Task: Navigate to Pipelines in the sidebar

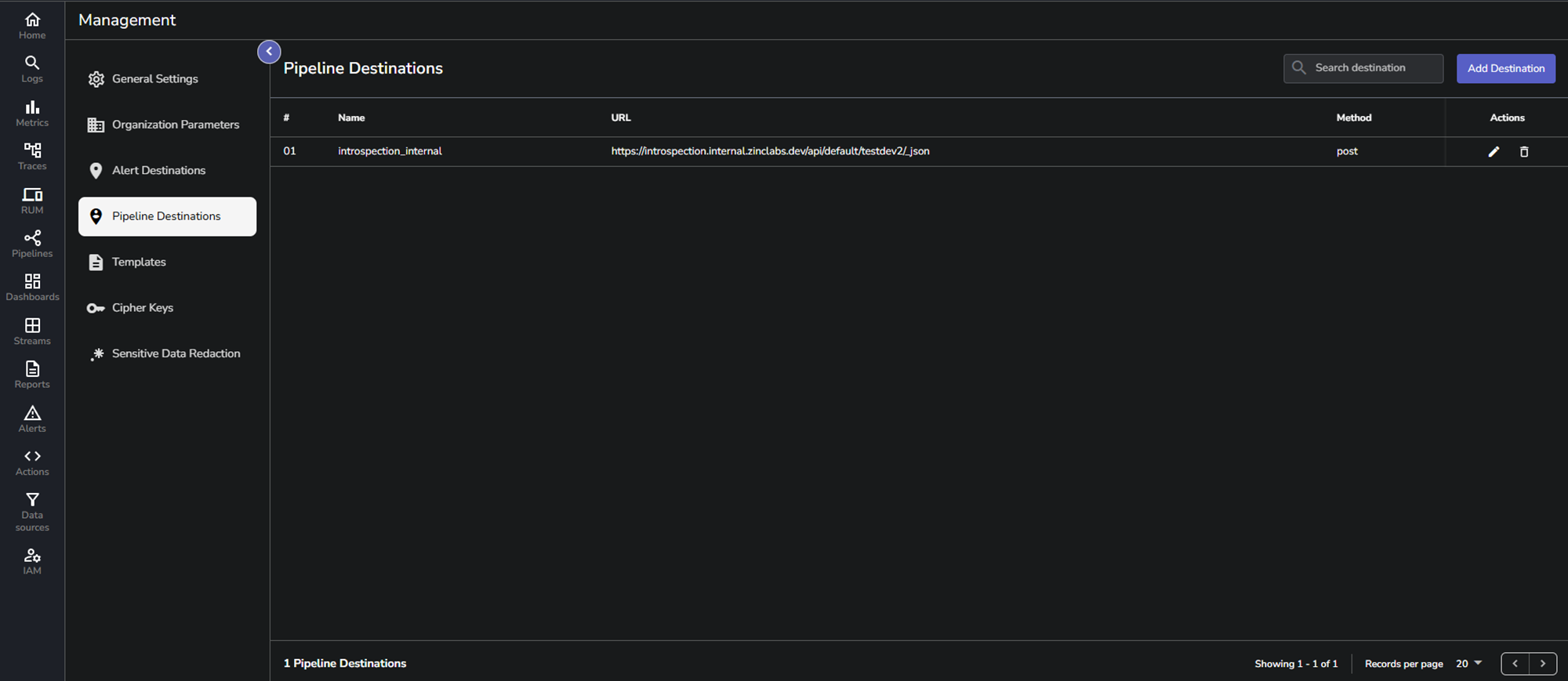Action: click(32, 244)
